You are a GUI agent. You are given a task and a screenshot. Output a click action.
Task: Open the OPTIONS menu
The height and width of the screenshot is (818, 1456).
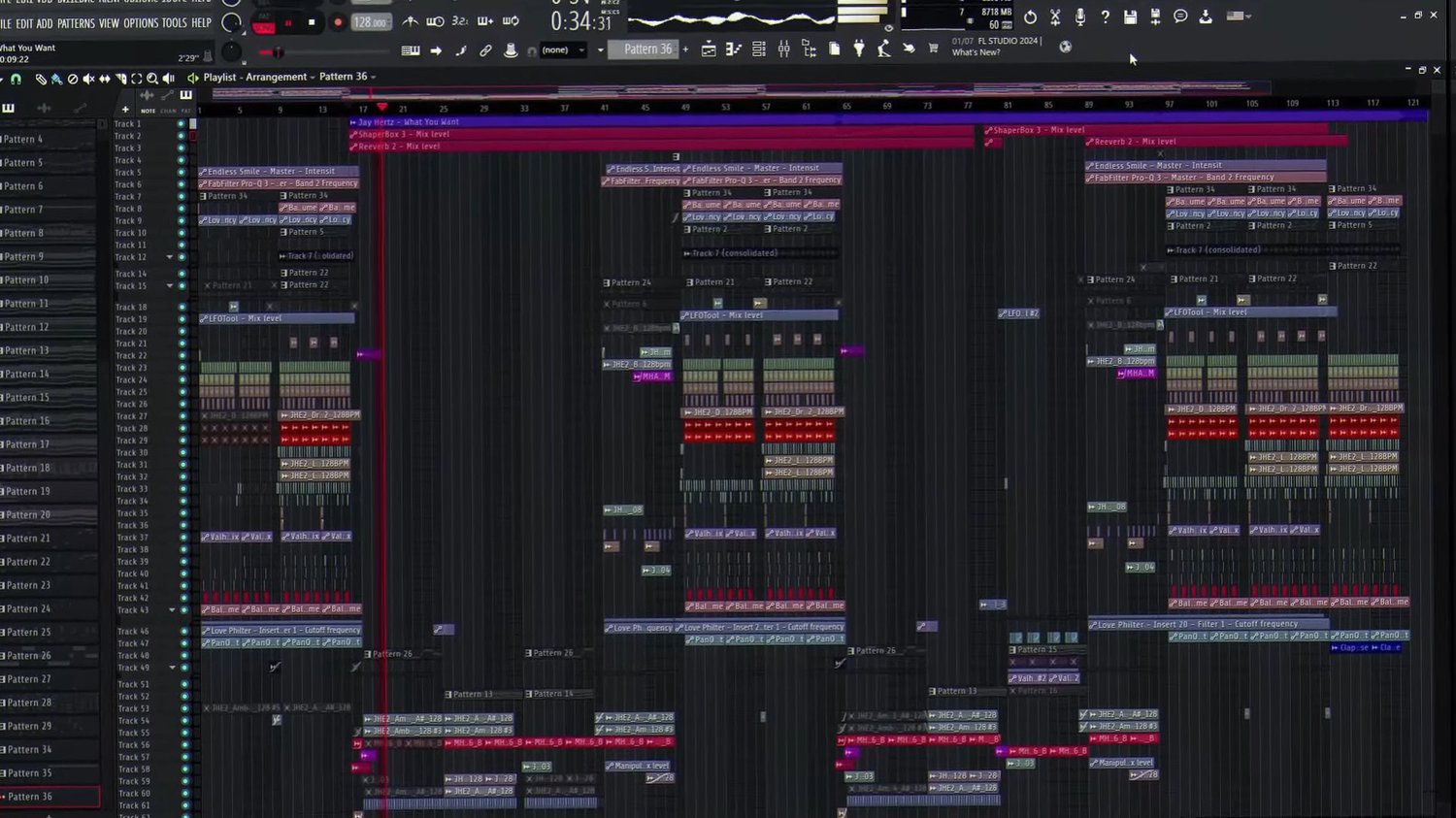click(141, 22)
